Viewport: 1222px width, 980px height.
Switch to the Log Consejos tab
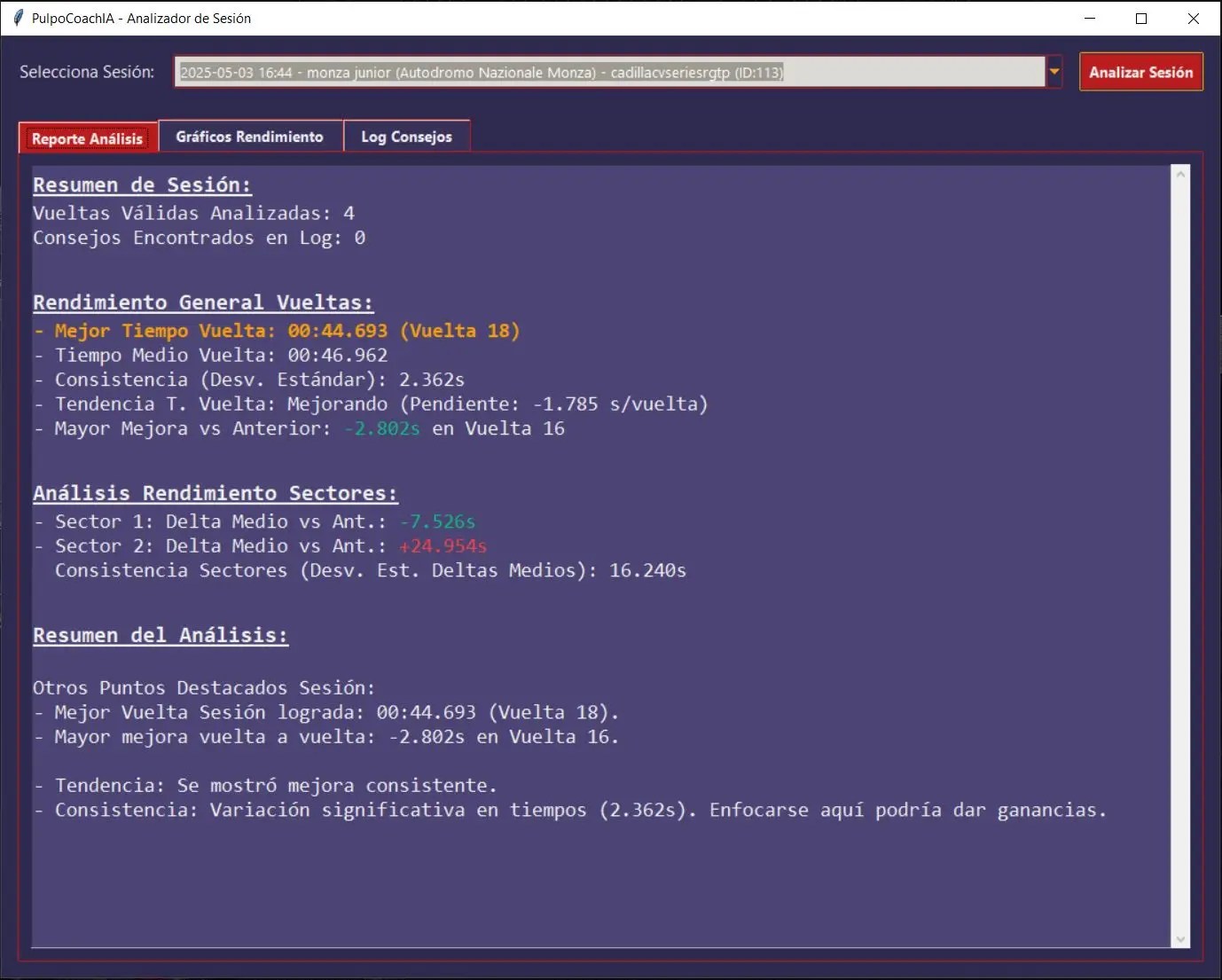pos(406,137)
